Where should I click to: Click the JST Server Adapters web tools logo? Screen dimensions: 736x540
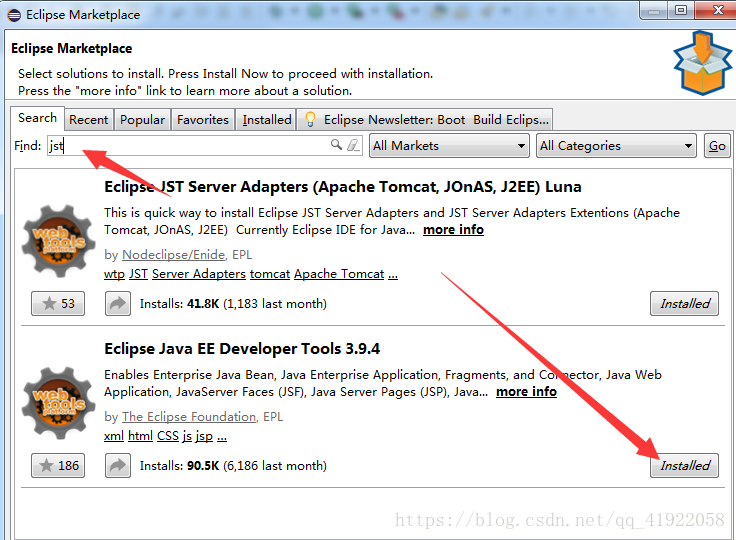coord(59,242)
